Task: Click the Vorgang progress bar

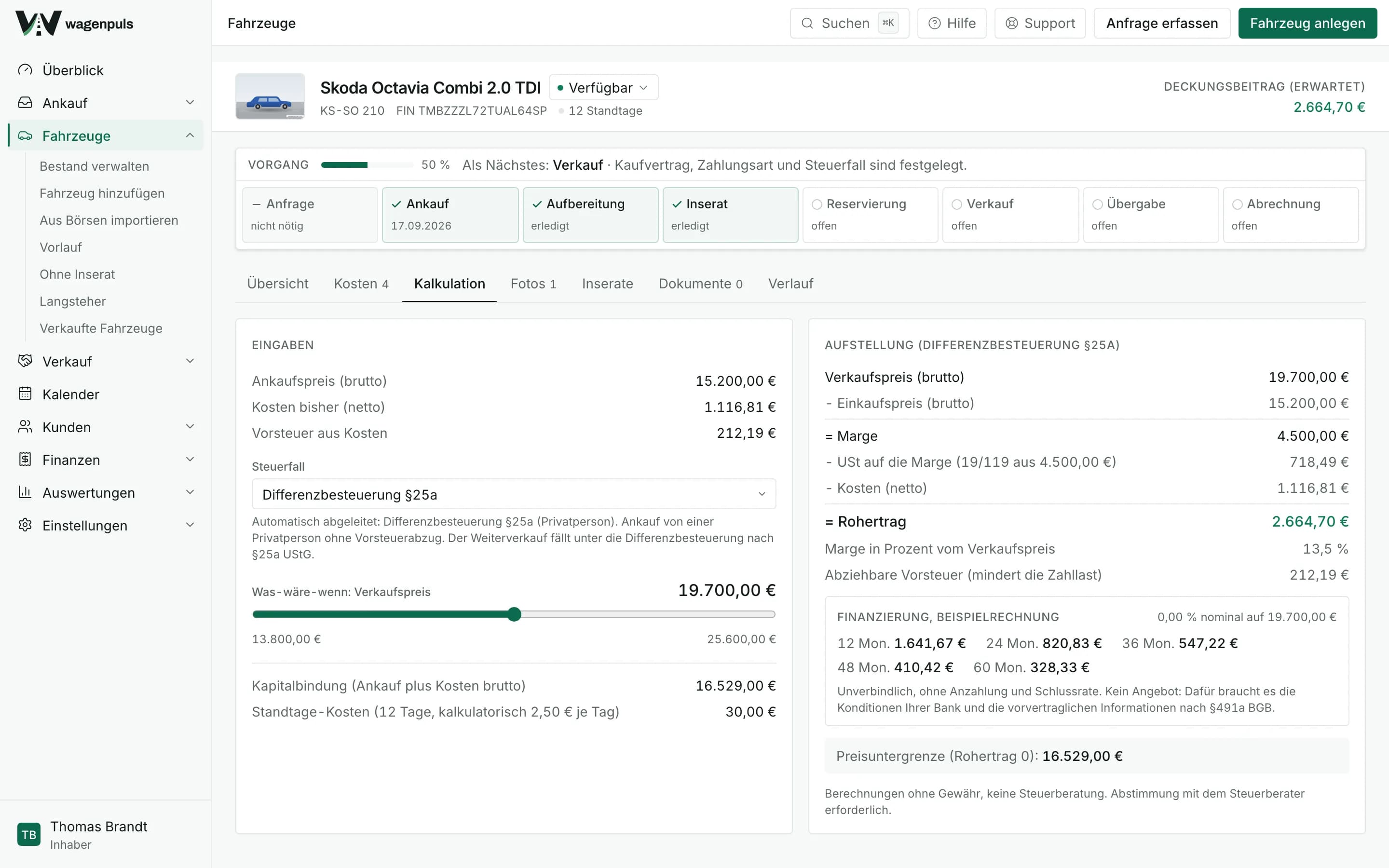Action: 367,165
